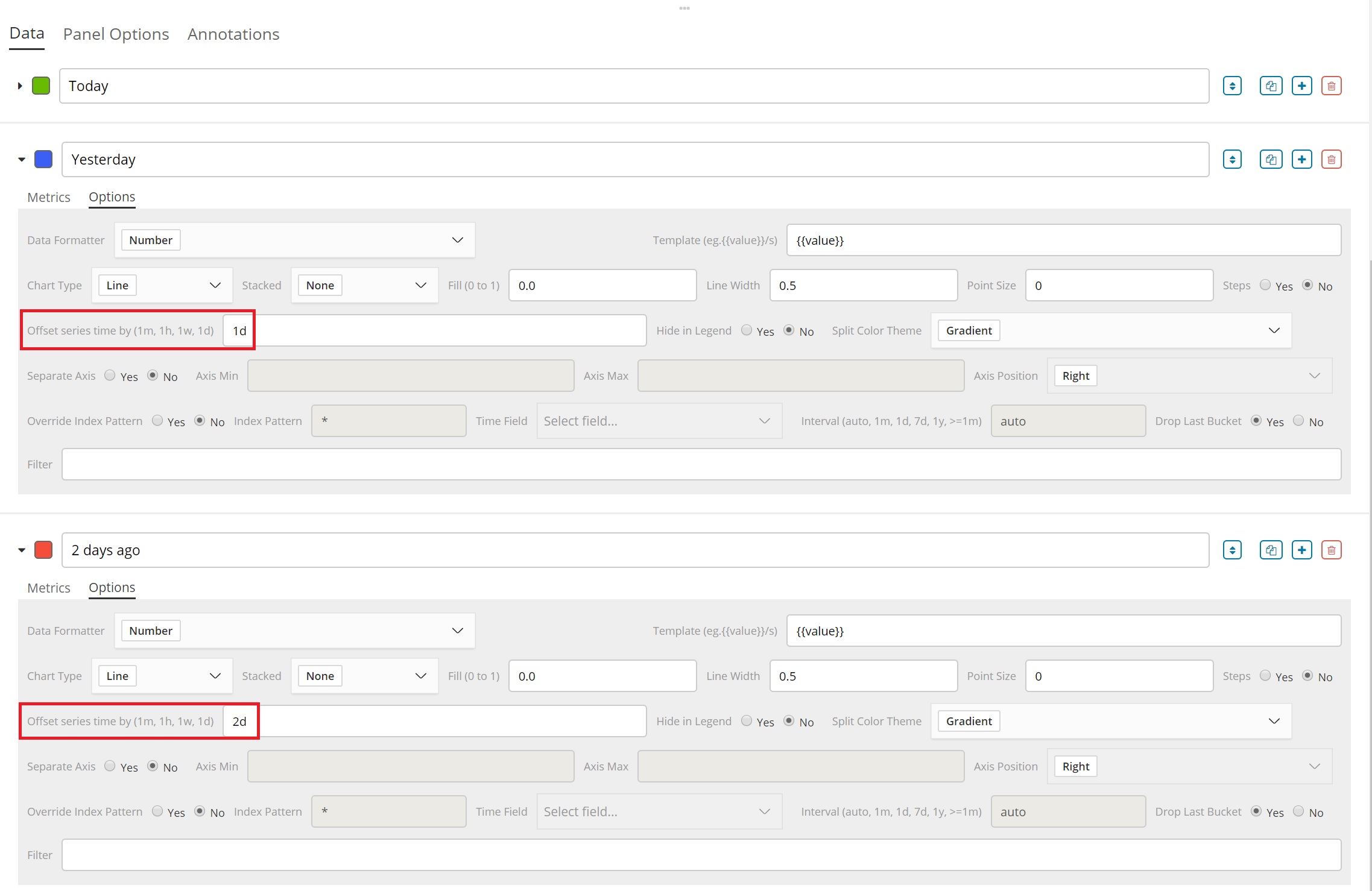
Task: Open Options for the 2 days ago series
Action: click(x=112, y=588)
